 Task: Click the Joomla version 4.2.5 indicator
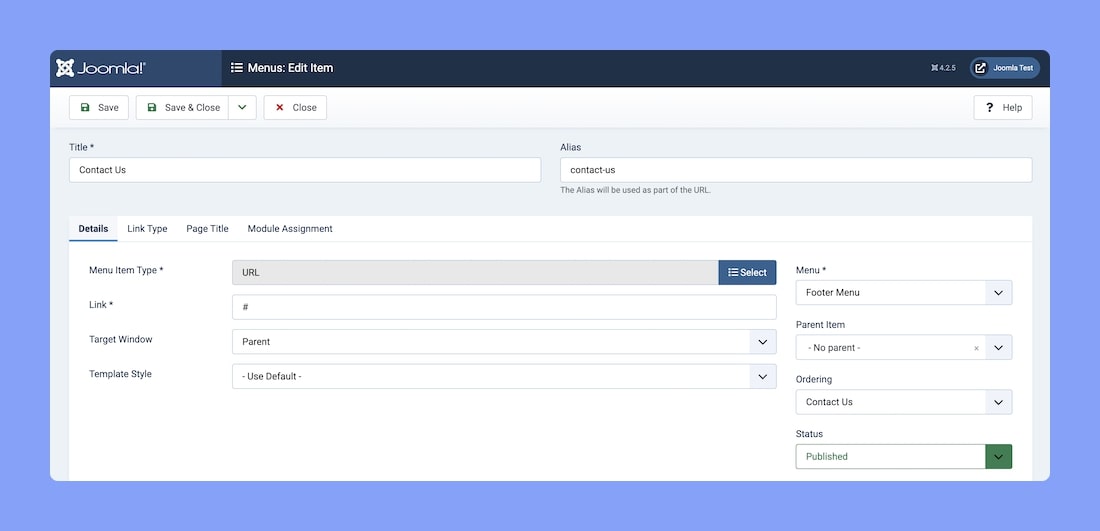(943, 68)
